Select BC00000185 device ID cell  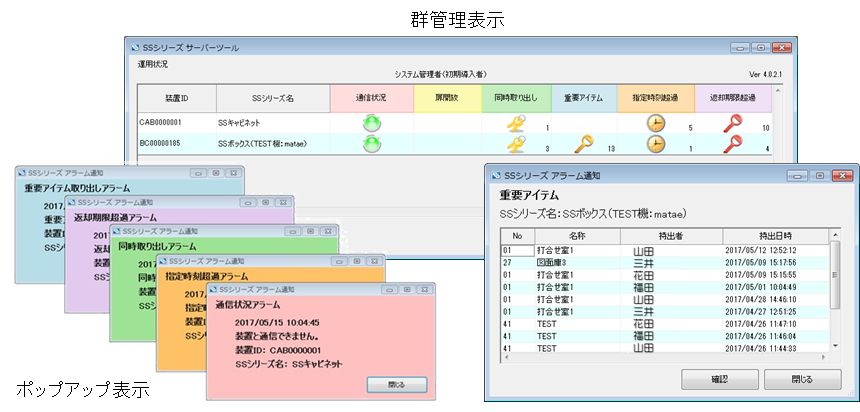pos(177,144)
